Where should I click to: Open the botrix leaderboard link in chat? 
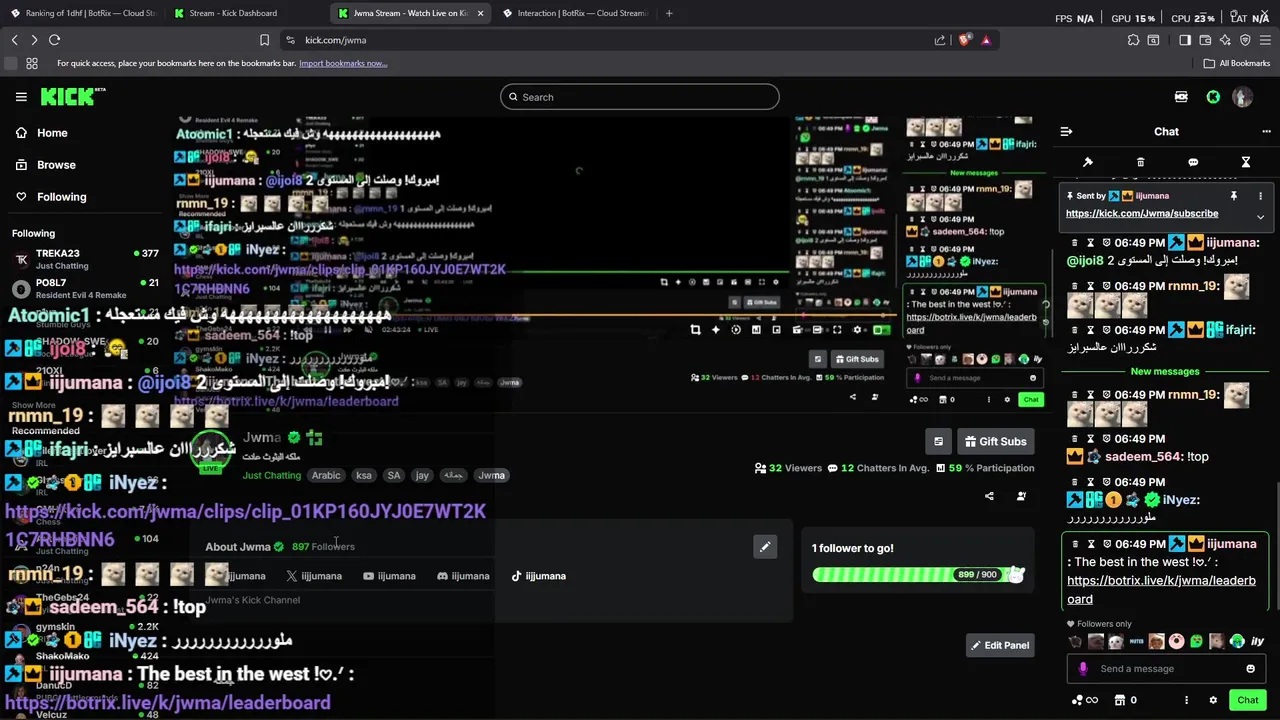click(x=1161, y=590)
